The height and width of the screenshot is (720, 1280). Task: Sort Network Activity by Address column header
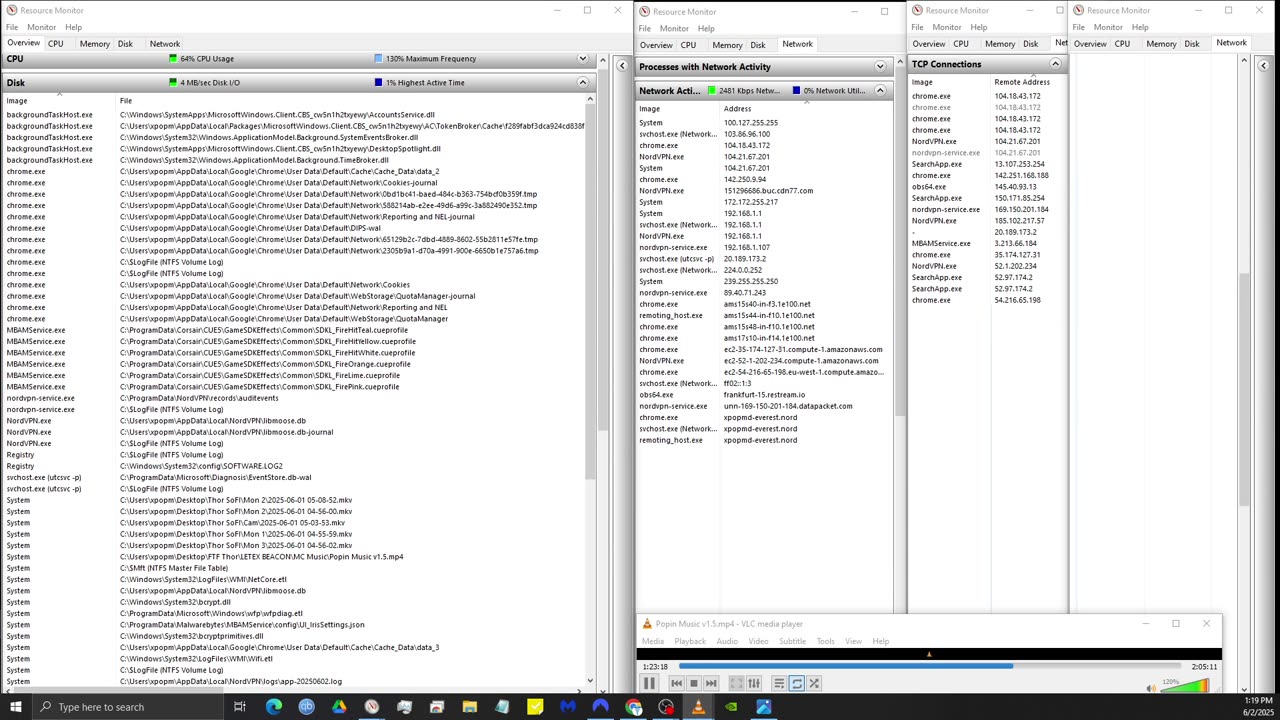pos(806,109)
